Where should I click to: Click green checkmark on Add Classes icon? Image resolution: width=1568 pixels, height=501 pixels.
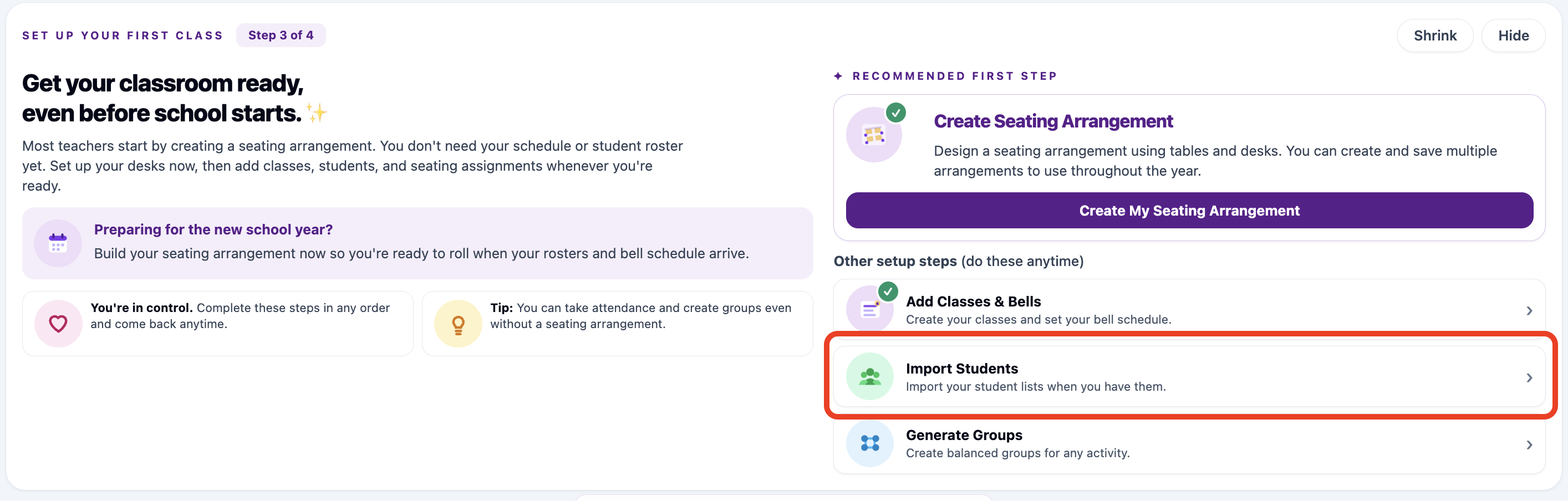click(x=888, y=292)
